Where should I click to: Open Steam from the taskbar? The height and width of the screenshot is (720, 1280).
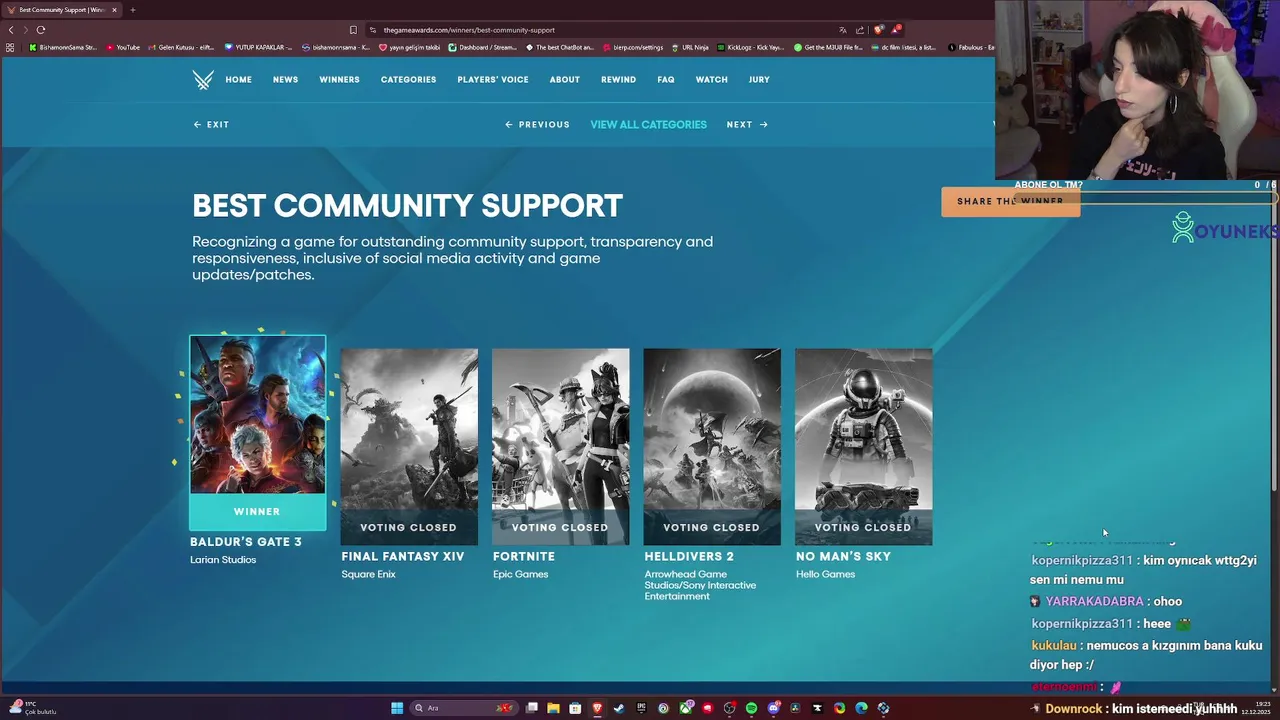pyautogui.click(x=619, y=708)
